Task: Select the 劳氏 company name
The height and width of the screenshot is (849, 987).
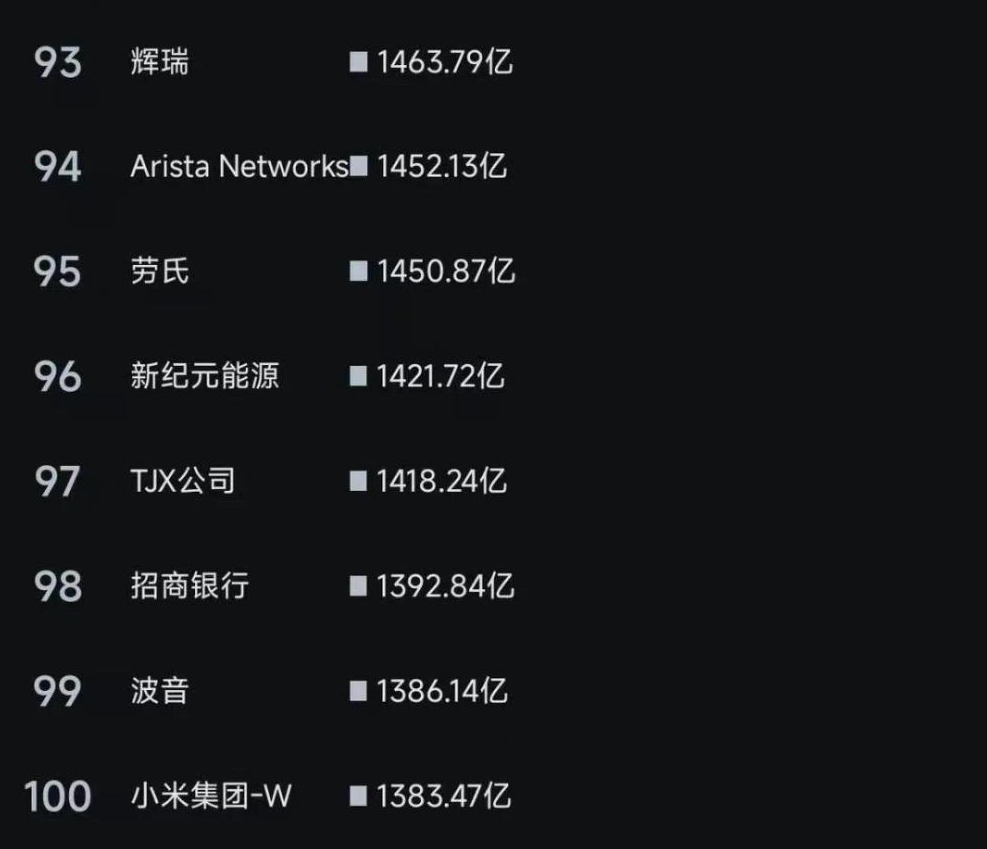Action: tap(159, 271)
